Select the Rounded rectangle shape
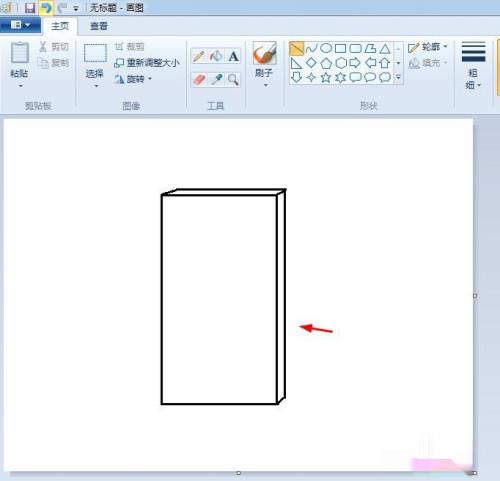This screenshot has height=481, width=500. (355, 49)
